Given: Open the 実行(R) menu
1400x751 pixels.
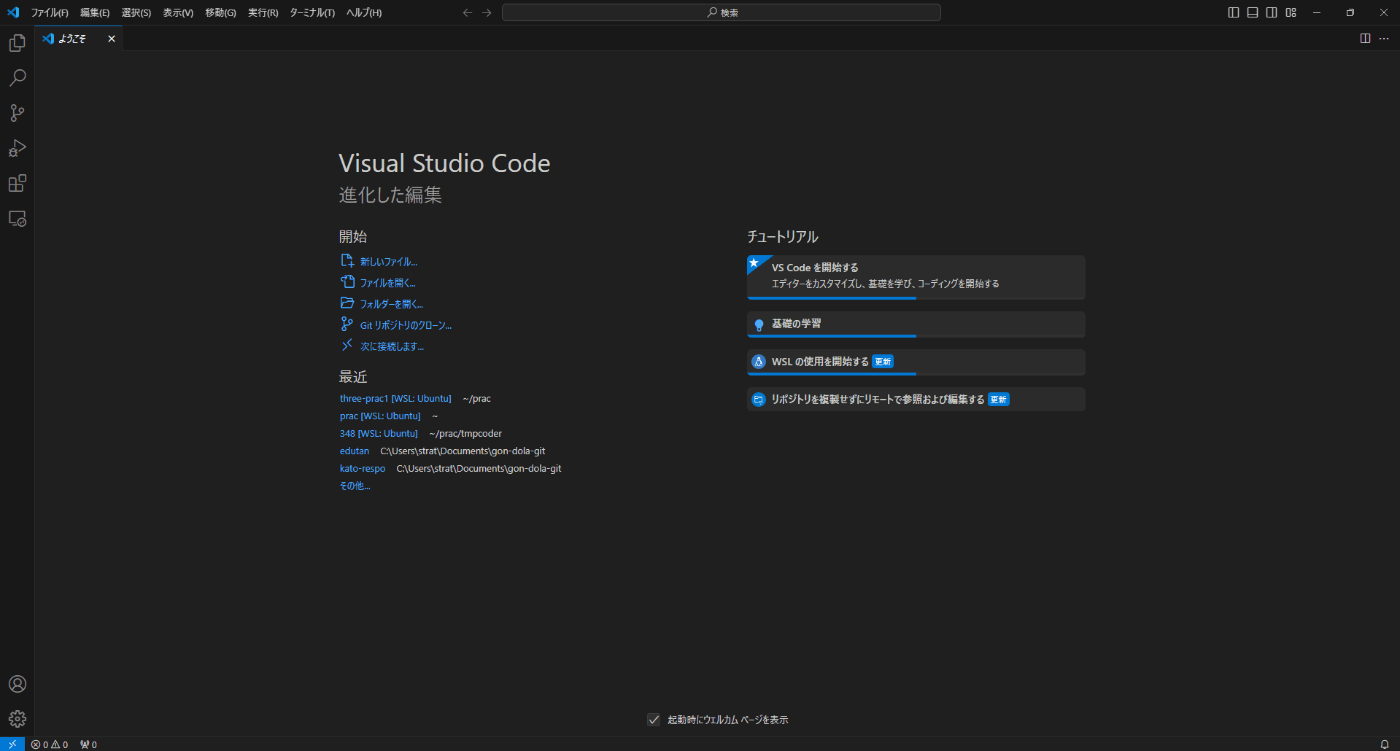Looking at the screenshot, I should tap(263, 12).
